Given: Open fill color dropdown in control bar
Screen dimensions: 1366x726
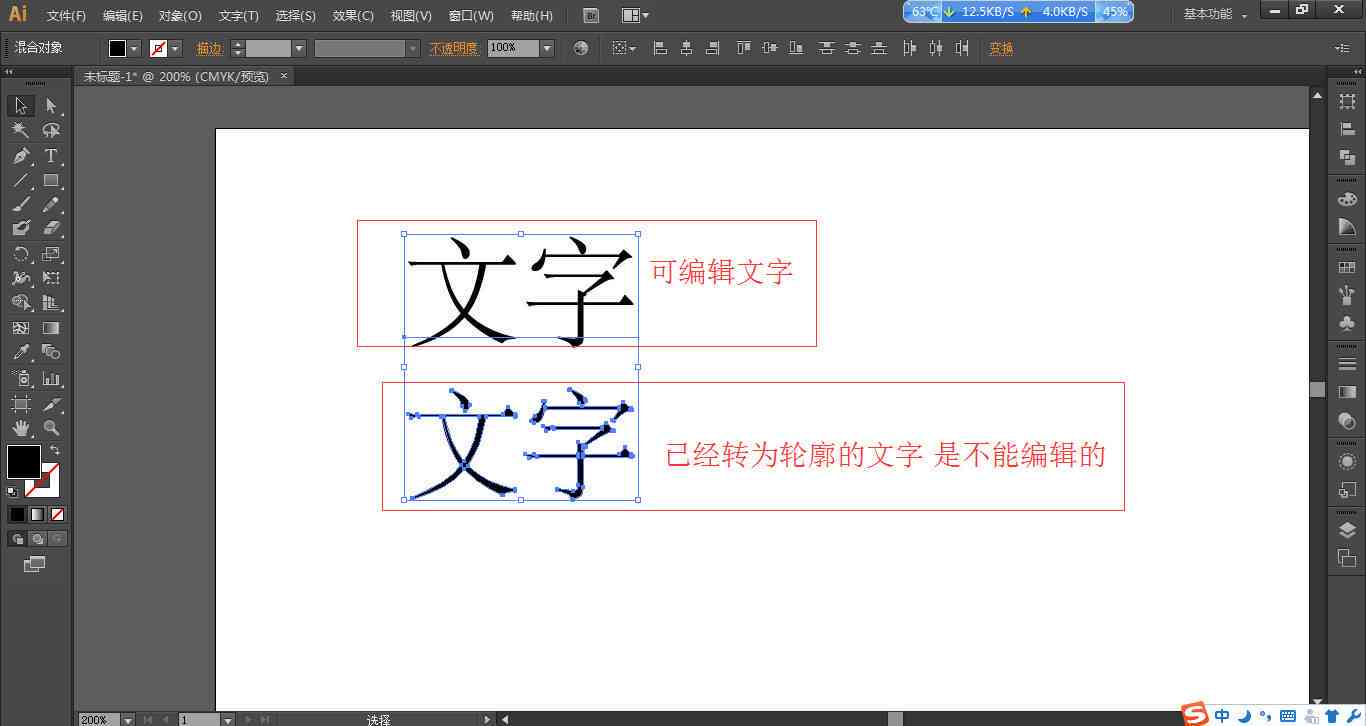Looking at the screenshot, I should click(x=134, y=48).
